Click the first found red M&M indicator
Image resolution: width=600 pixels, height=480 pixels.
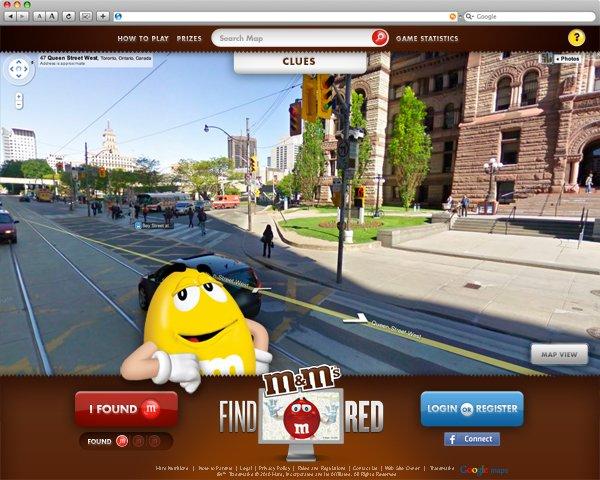click(122, 441)
